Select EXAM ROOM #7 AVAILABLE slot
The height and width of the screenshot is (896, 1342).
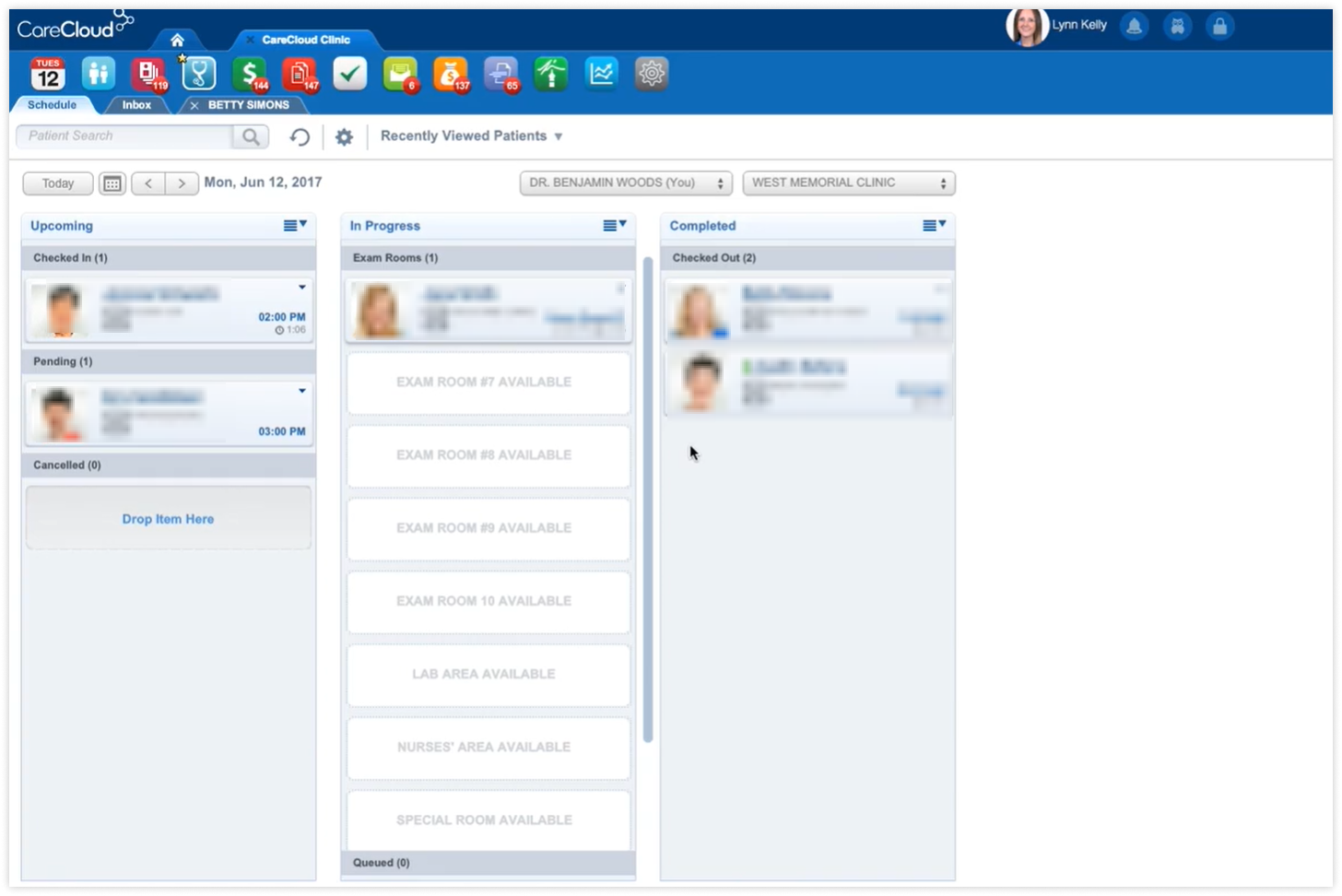click(489, 382)
